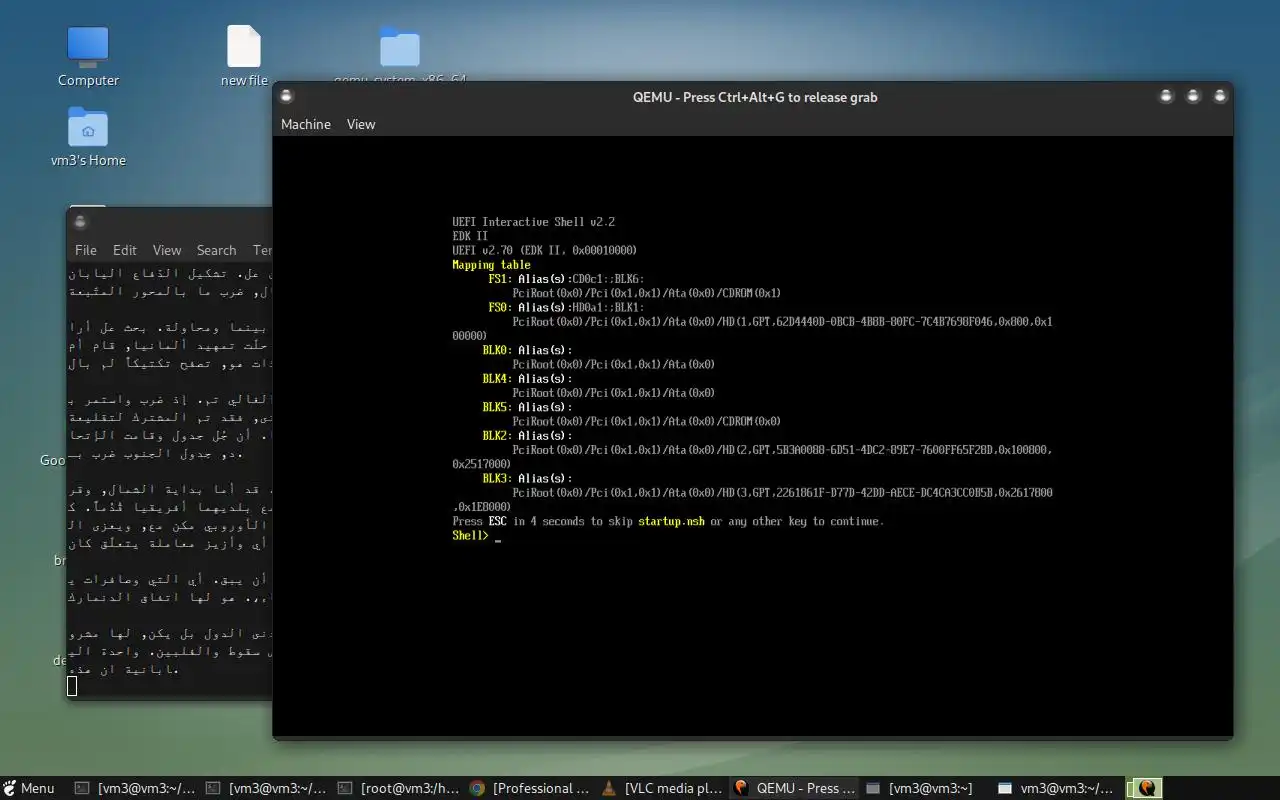1280x800 pixels.
Task: Click the BLK4: entry in the mapping table
Action: pyautogui.click(x=497, y=379)
